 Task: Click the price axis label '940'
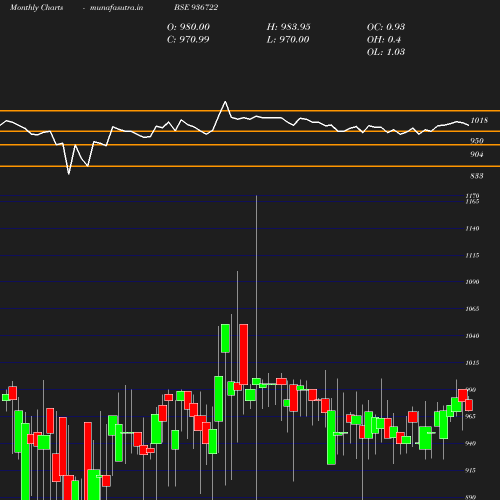(x=470, y=443)
